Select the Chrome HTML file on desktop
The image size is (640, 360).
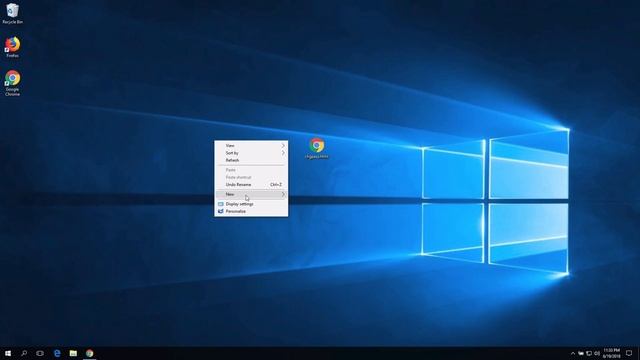317,148
